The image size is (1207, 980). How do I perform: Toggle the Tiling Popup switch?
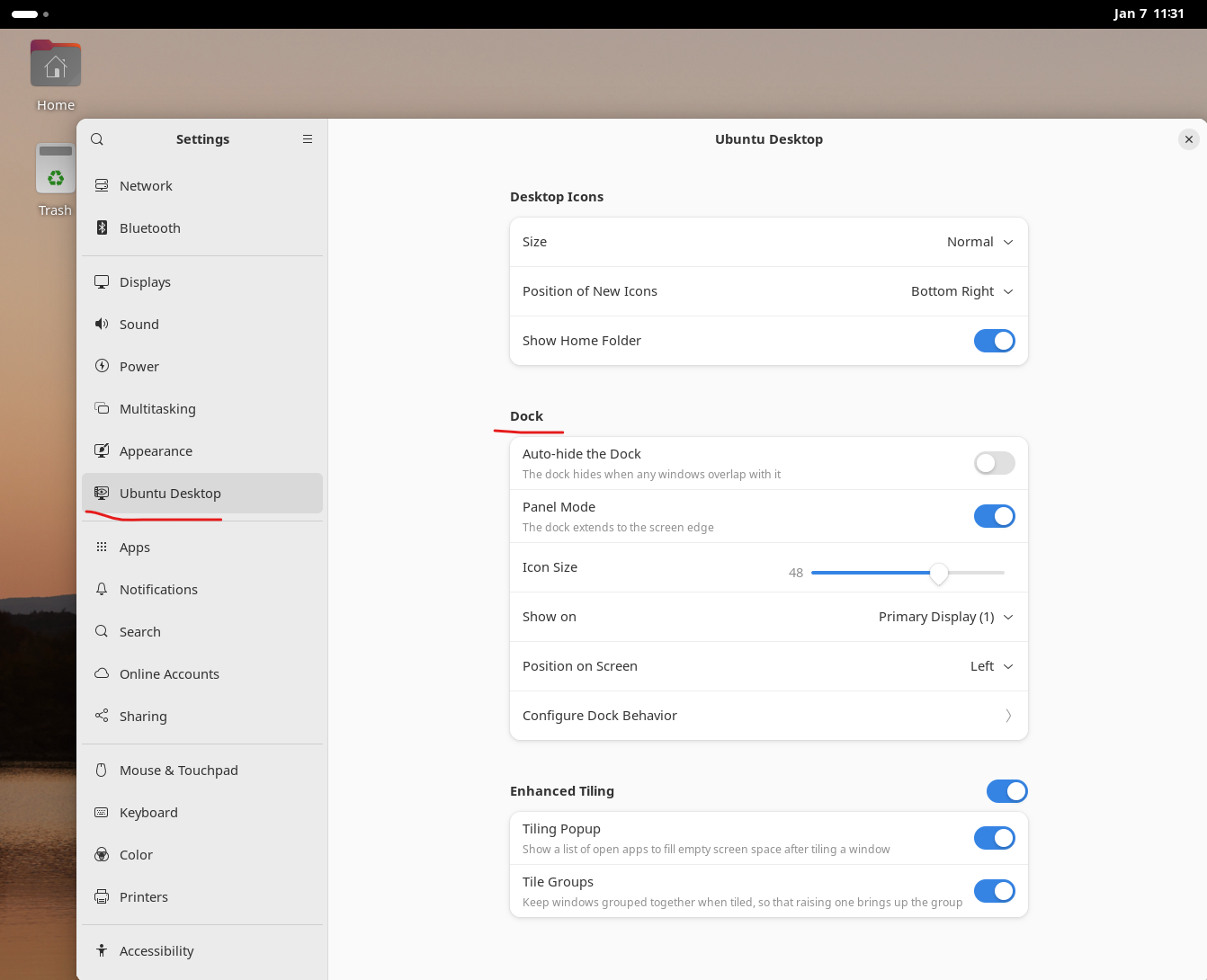click(x=995, y=838)
